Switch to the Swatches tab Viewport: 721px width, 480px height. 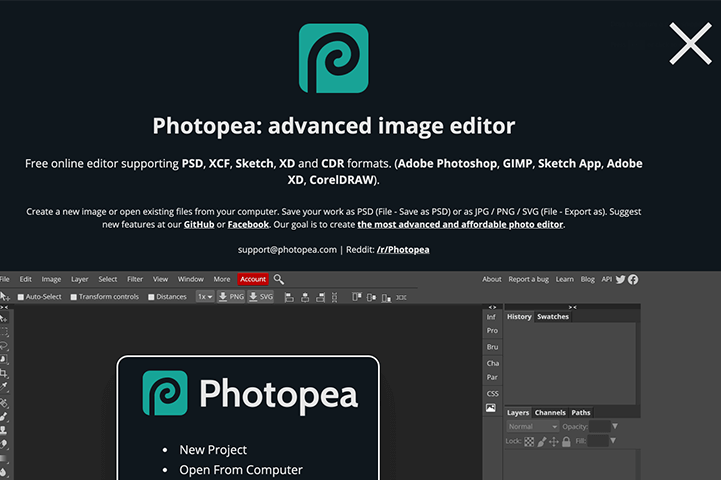pyautogui.click(x=553, y=316)
